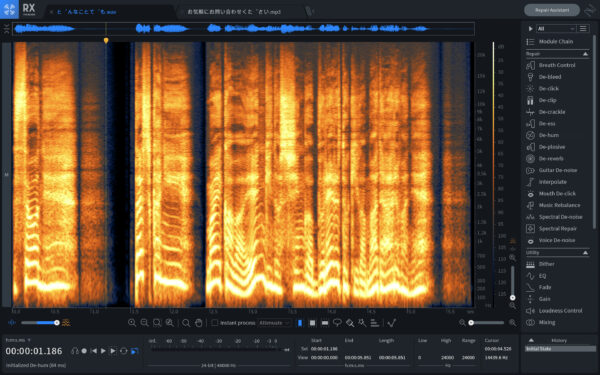This screenshot has width=600, height=375.
Task: Enable the Instant process checkbox
Action: pos(215,323)
